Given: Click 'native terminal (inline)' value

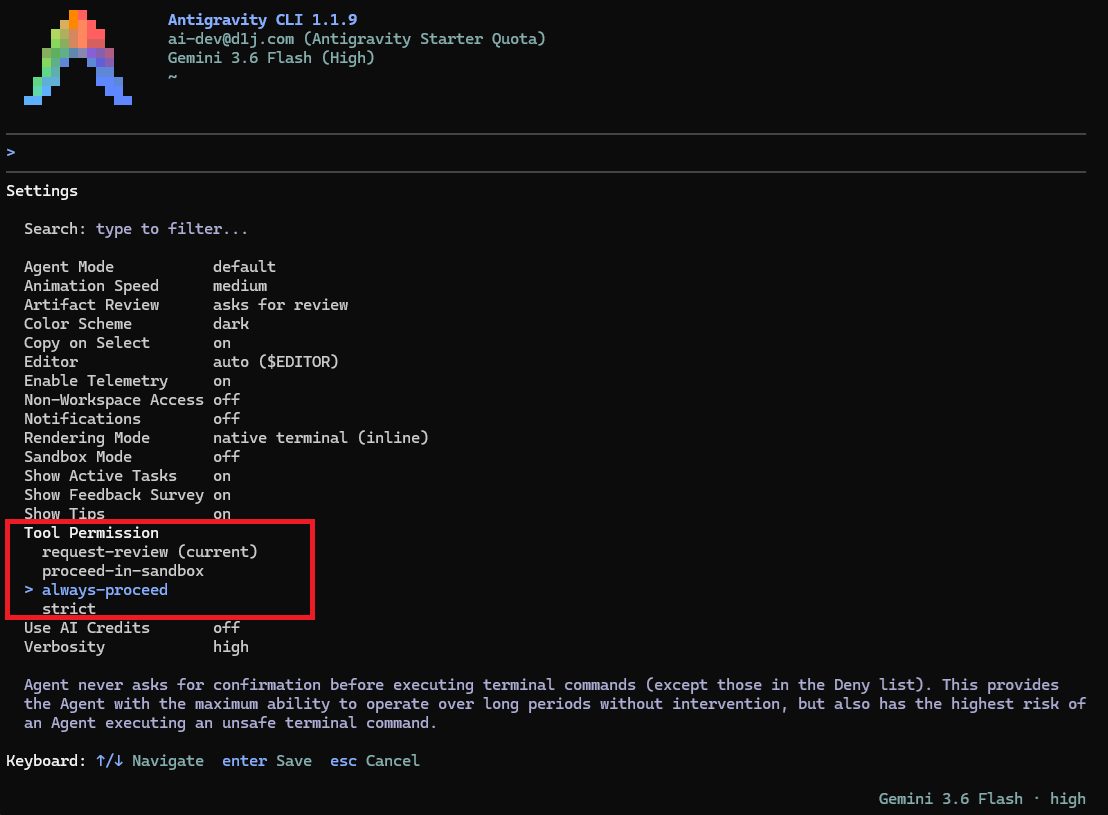Looking at the screenshot, I should pos(321,438).
